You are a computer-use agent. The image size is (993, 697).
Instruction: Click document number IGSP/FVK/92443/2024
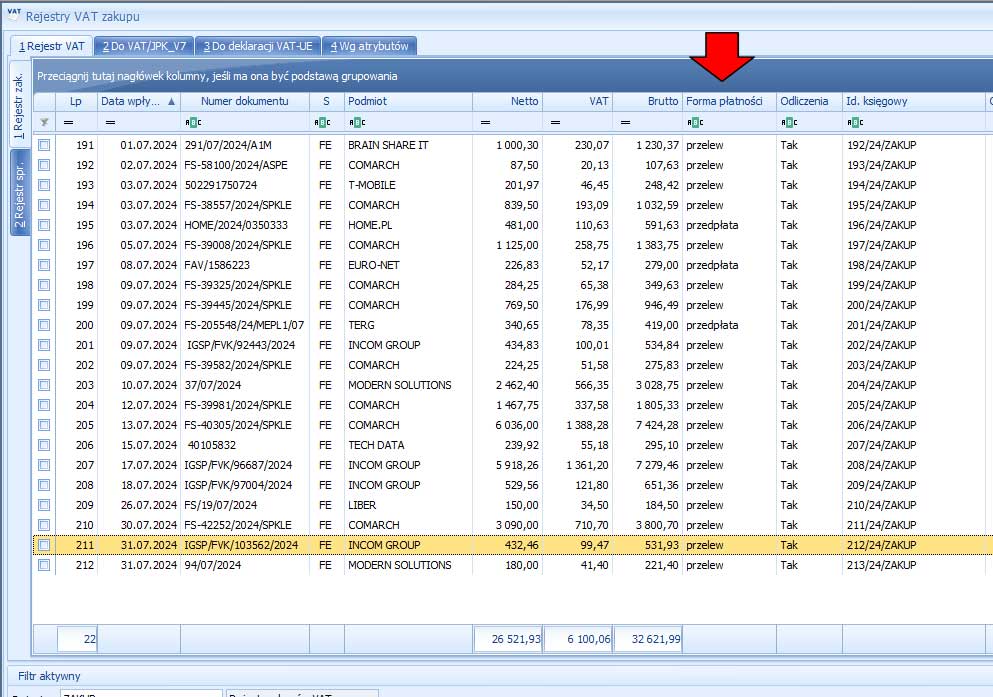point(241,345)
